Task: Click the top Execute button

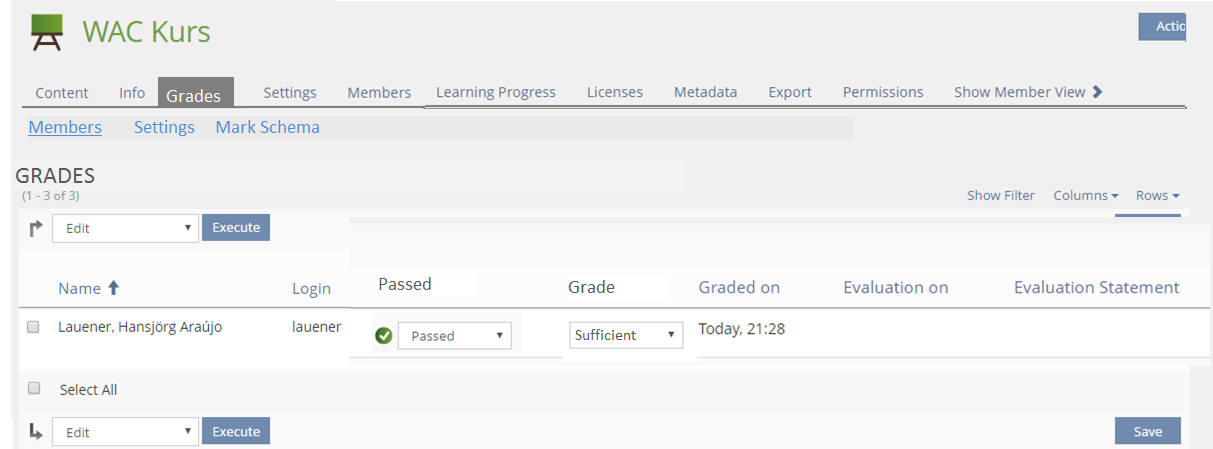Action: click(236, 228)
